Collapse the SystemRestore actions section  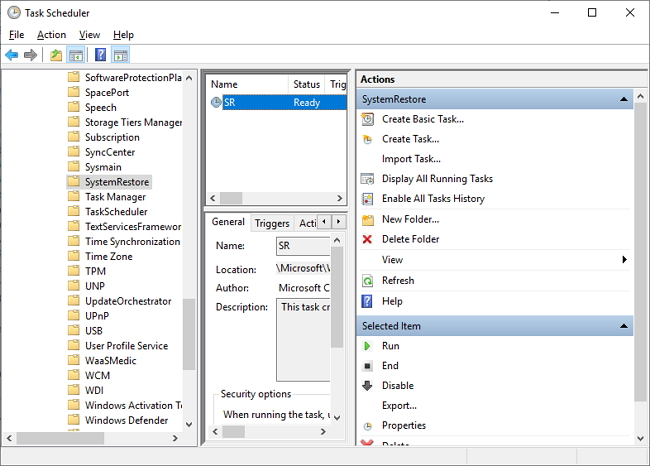point(624,99)
